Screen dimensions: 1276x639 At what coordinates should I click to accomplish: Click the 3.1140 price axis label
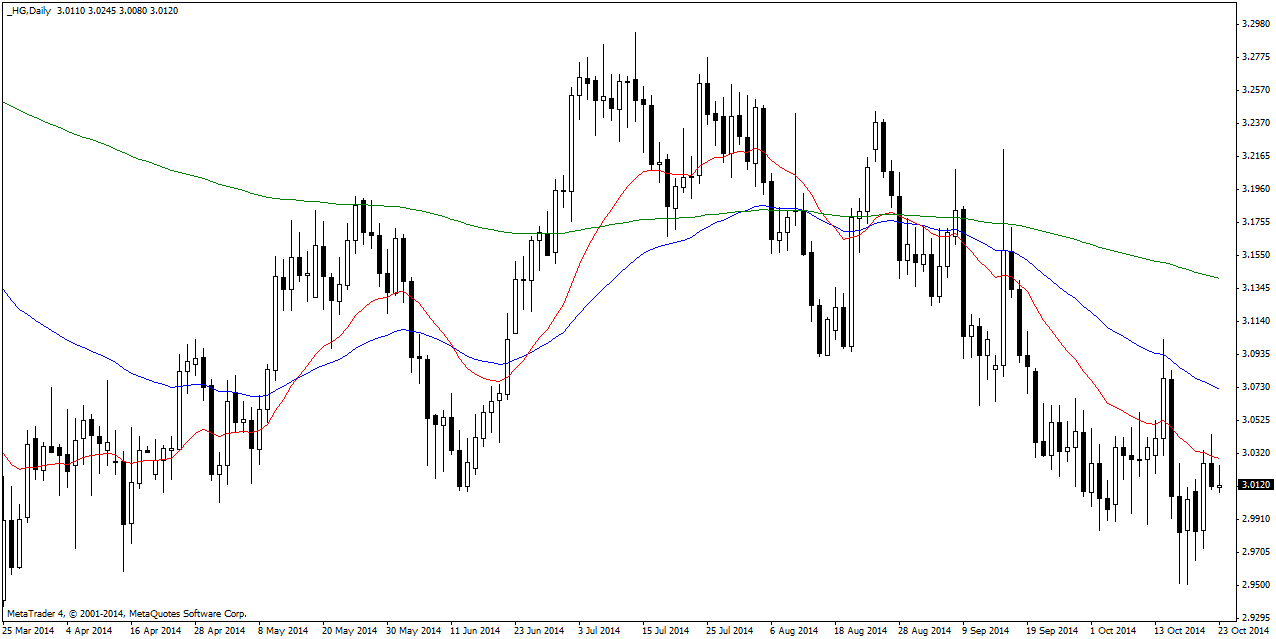pyautogui.click(x=1254, y=321)
